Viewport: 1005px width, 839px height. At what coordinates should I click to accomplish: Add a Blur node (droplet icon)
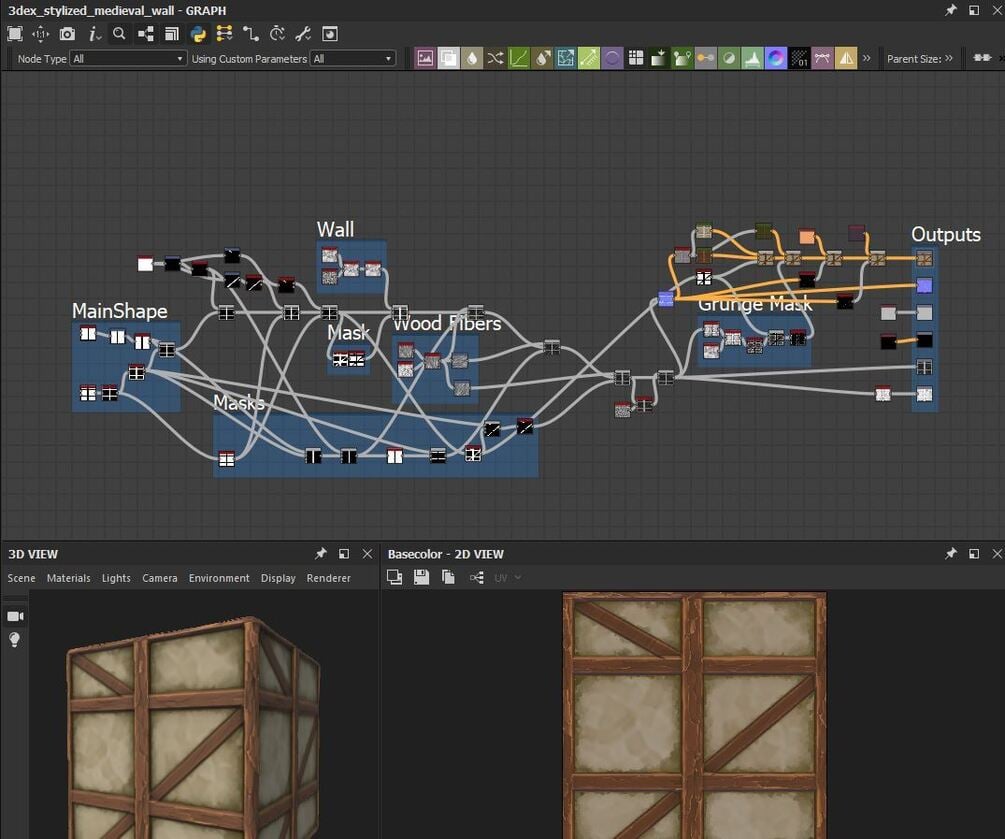click(x=472, y=58)
